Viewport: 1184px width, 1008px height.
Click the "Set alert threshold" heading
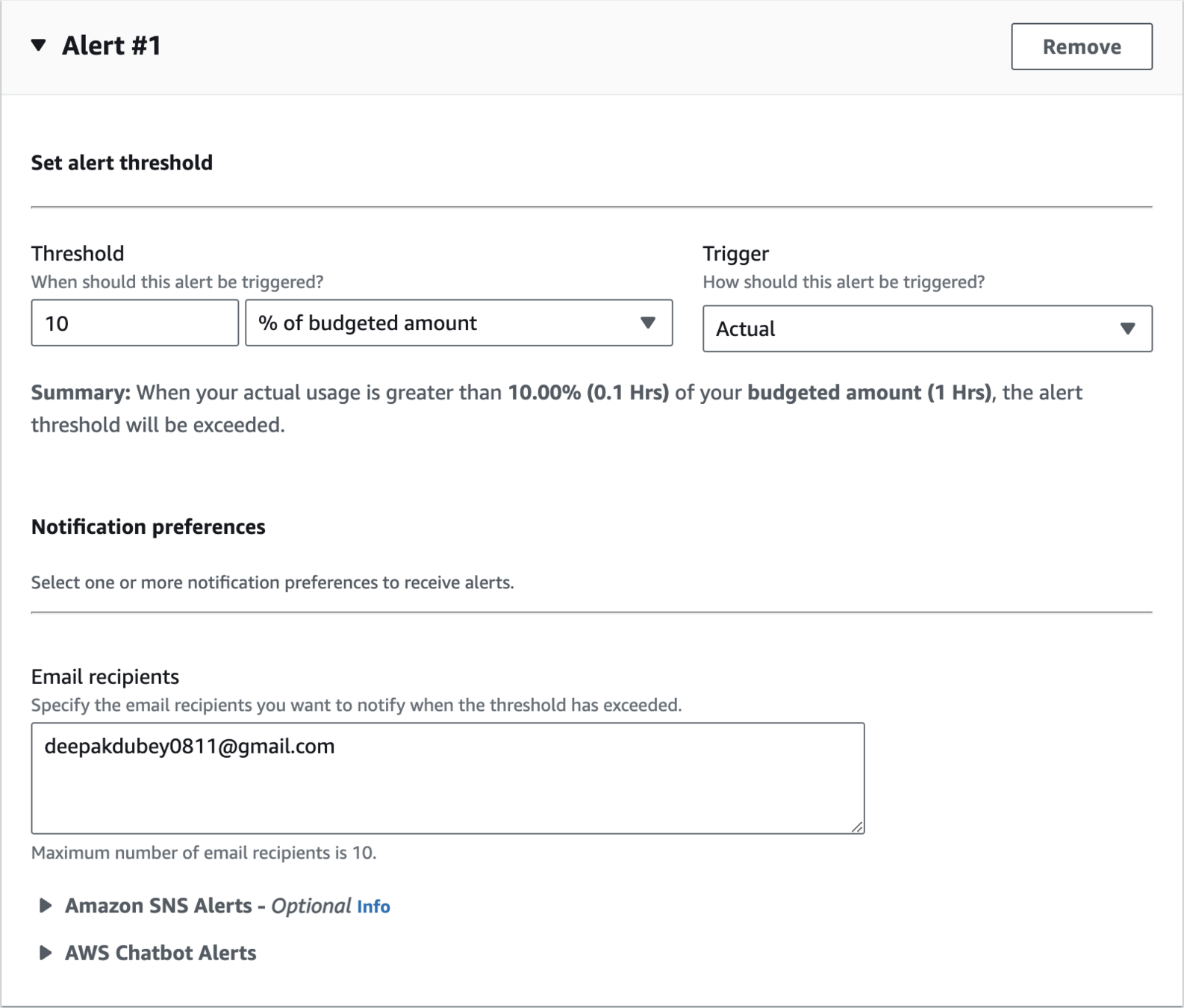pyautogui.click(x=122, y=163)
